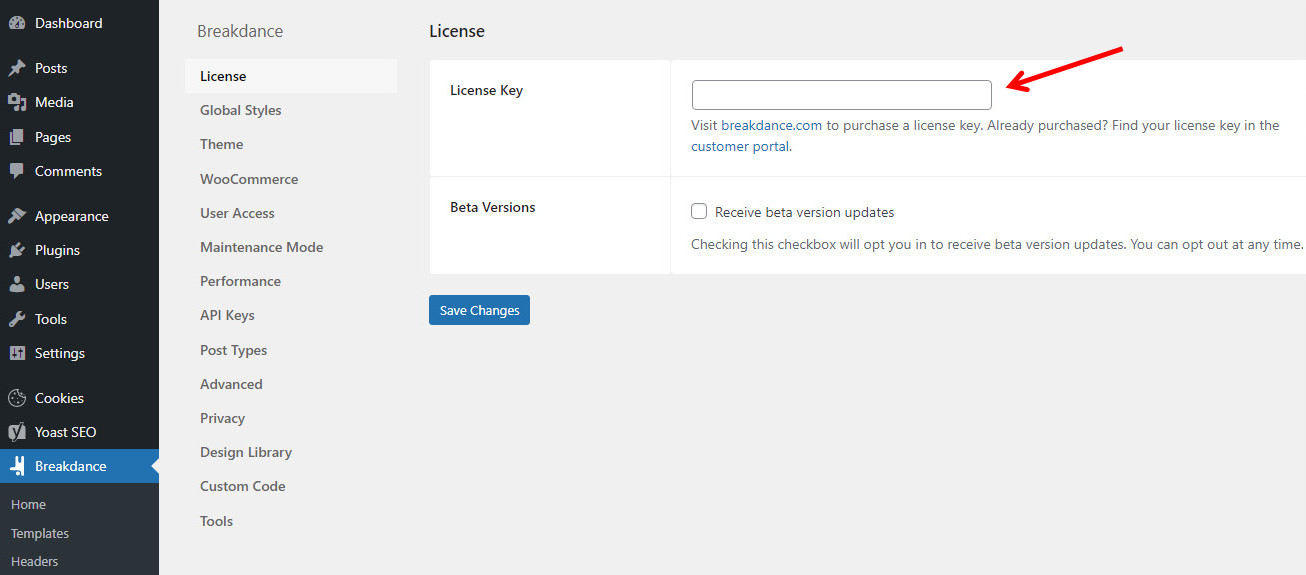
Task: Click the Breakdance settings heading
Action: coord(240,31)
